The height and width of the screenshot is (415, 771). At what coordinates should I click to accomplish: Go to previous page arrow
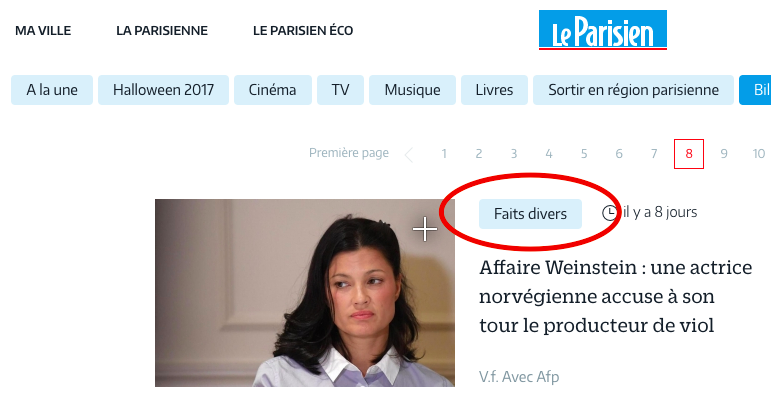click(x=409, y=155)
